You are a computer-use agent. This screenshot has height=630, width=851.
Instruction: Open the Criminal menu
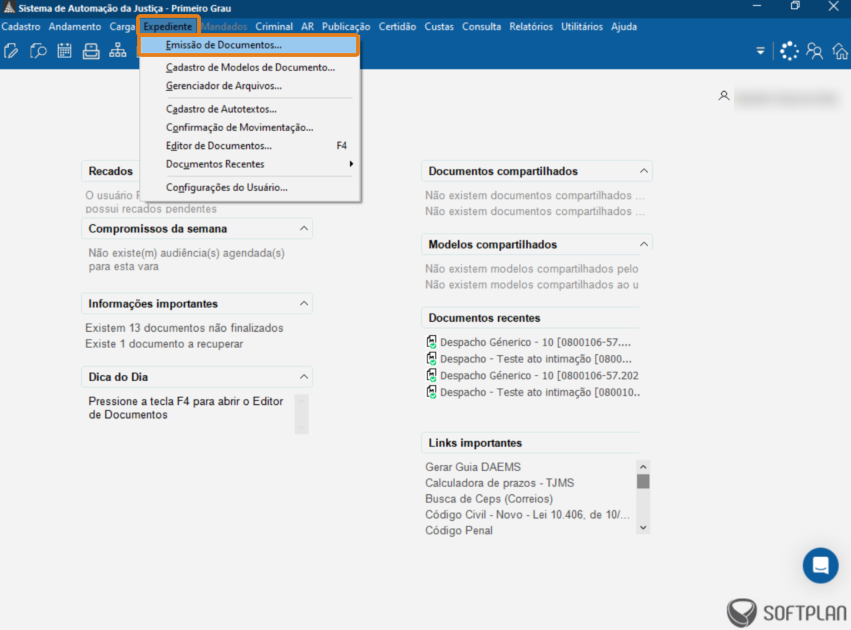coord(274,27)
